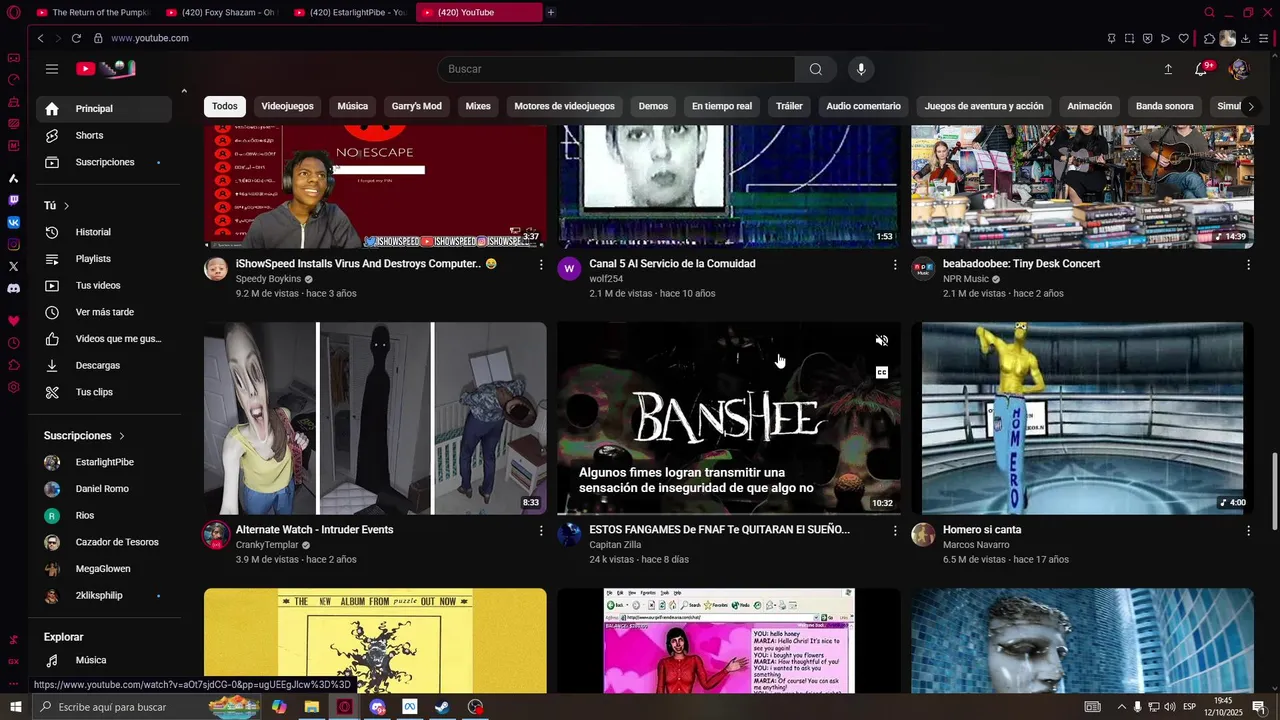Open the VK icon in the sidebar
The height and width of the screenshot is (720, 1280).
tap(14, 222)
